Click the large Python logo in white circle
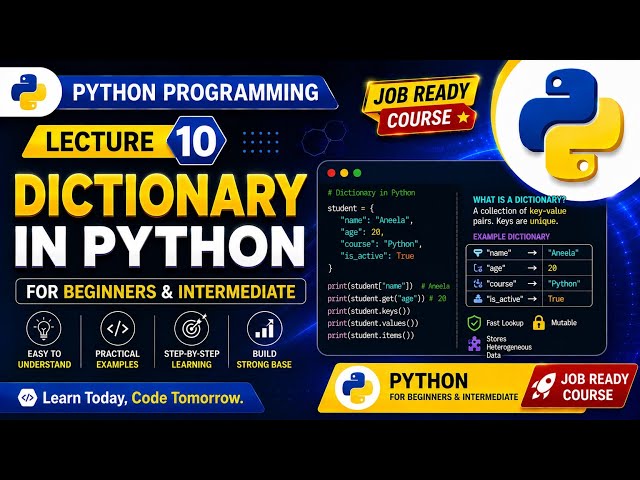This screenshot has width=640, height=480. click(x=571, y=124)
